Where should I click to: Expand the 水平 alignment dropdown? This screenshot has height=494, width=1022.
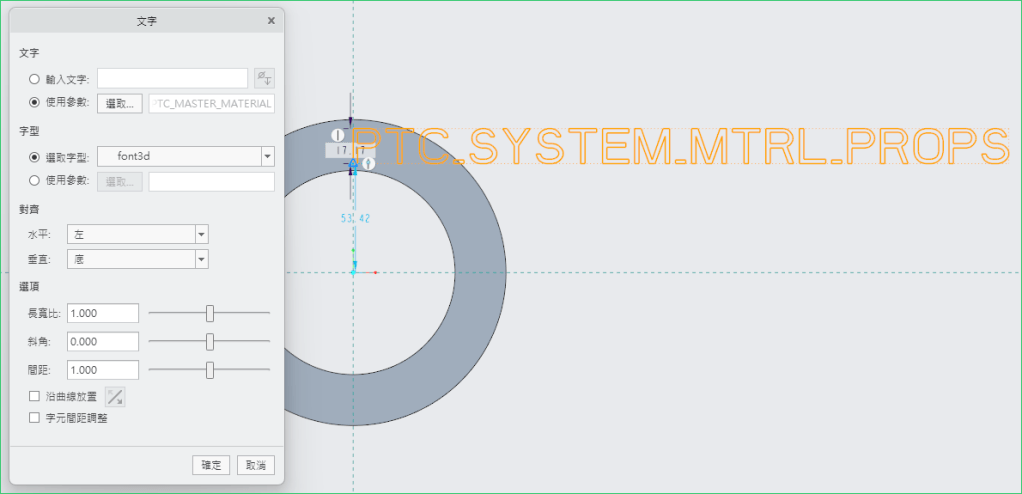click(201, 234)
